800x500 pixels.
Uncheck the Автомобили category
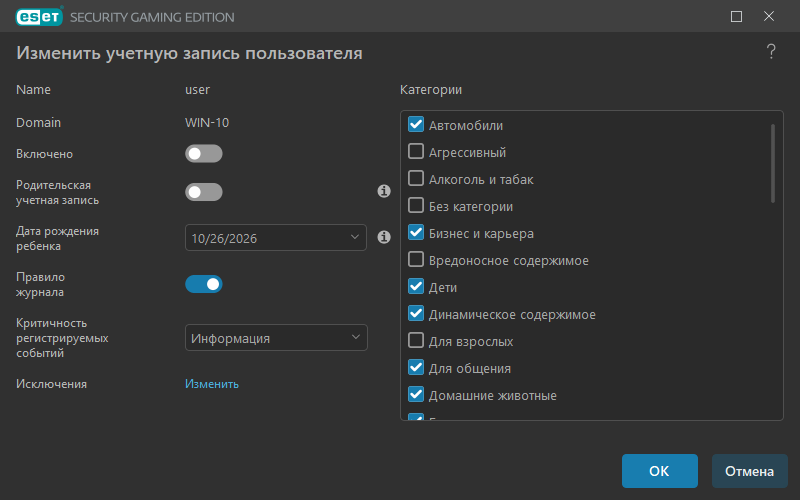pos(416,124)
